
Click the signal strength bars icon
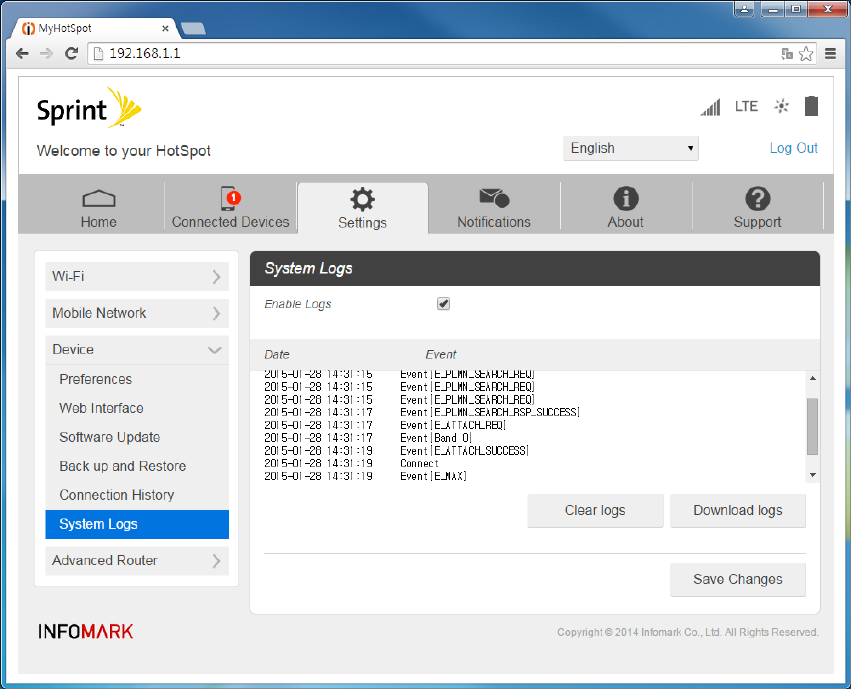coord(710,107)
